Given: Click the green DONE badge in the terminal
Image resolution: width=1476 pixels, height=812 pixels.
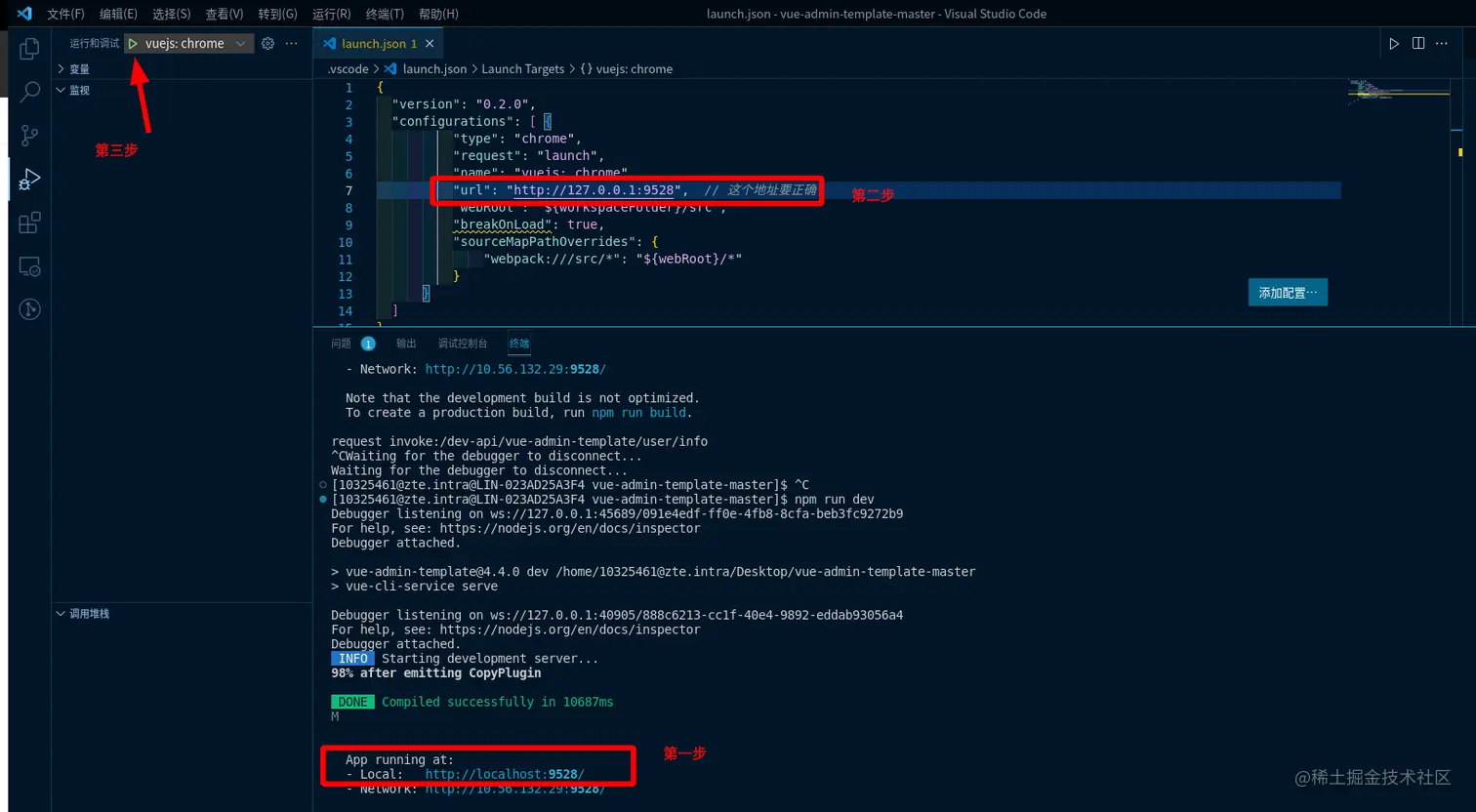Looking at the screenshot, I should (352, 702).
